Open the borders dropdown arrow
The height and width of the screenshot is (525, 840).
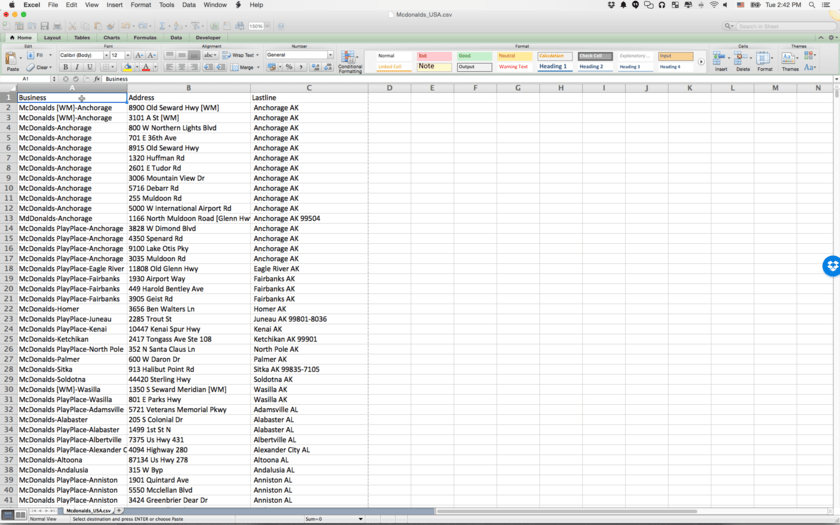tap(114, 68)
